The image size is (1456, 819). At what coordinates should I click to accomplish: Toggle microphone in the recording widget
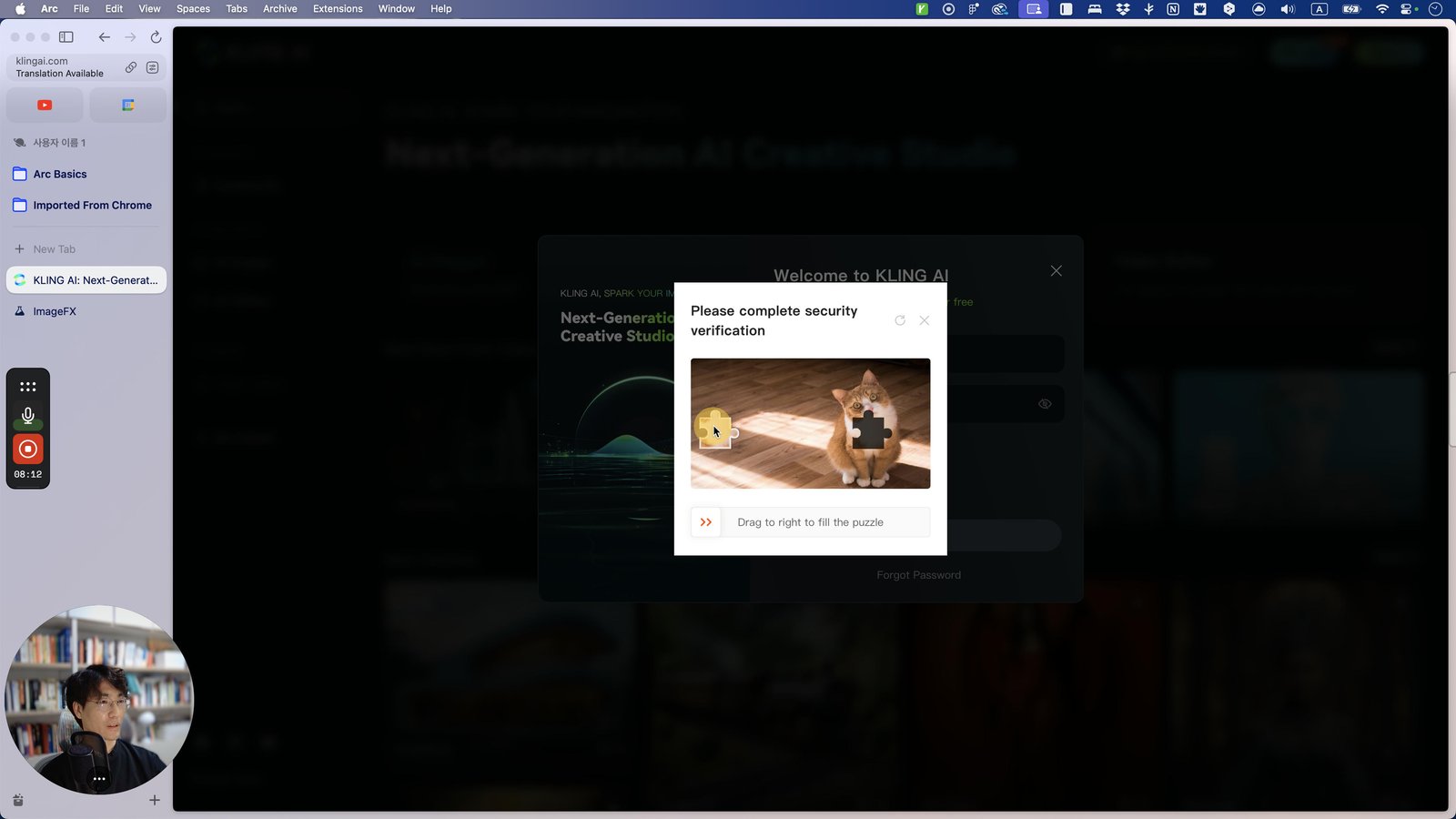28,416
